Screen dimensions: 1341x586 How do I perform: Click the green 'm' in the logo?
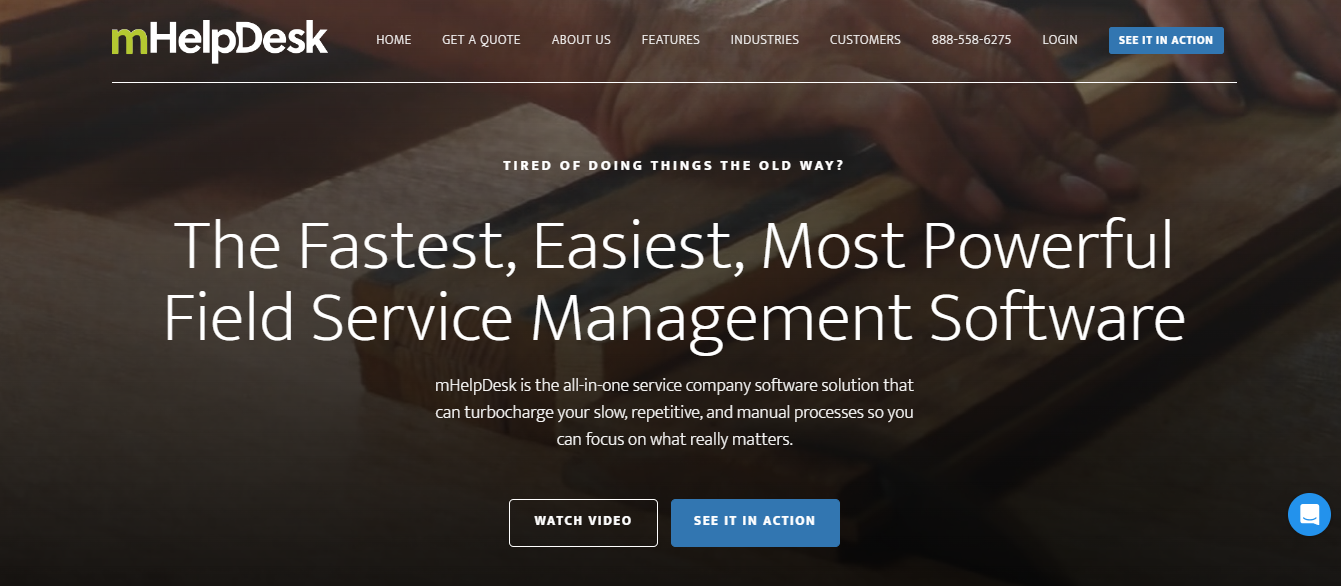pyautogui.click(x=129, y=41)
